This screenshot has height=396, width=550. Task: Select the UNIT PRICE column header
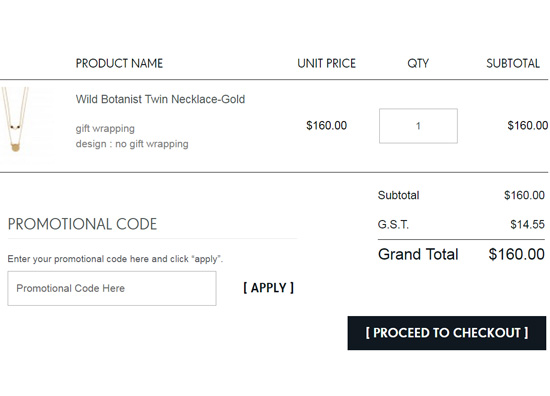(327, 63)
